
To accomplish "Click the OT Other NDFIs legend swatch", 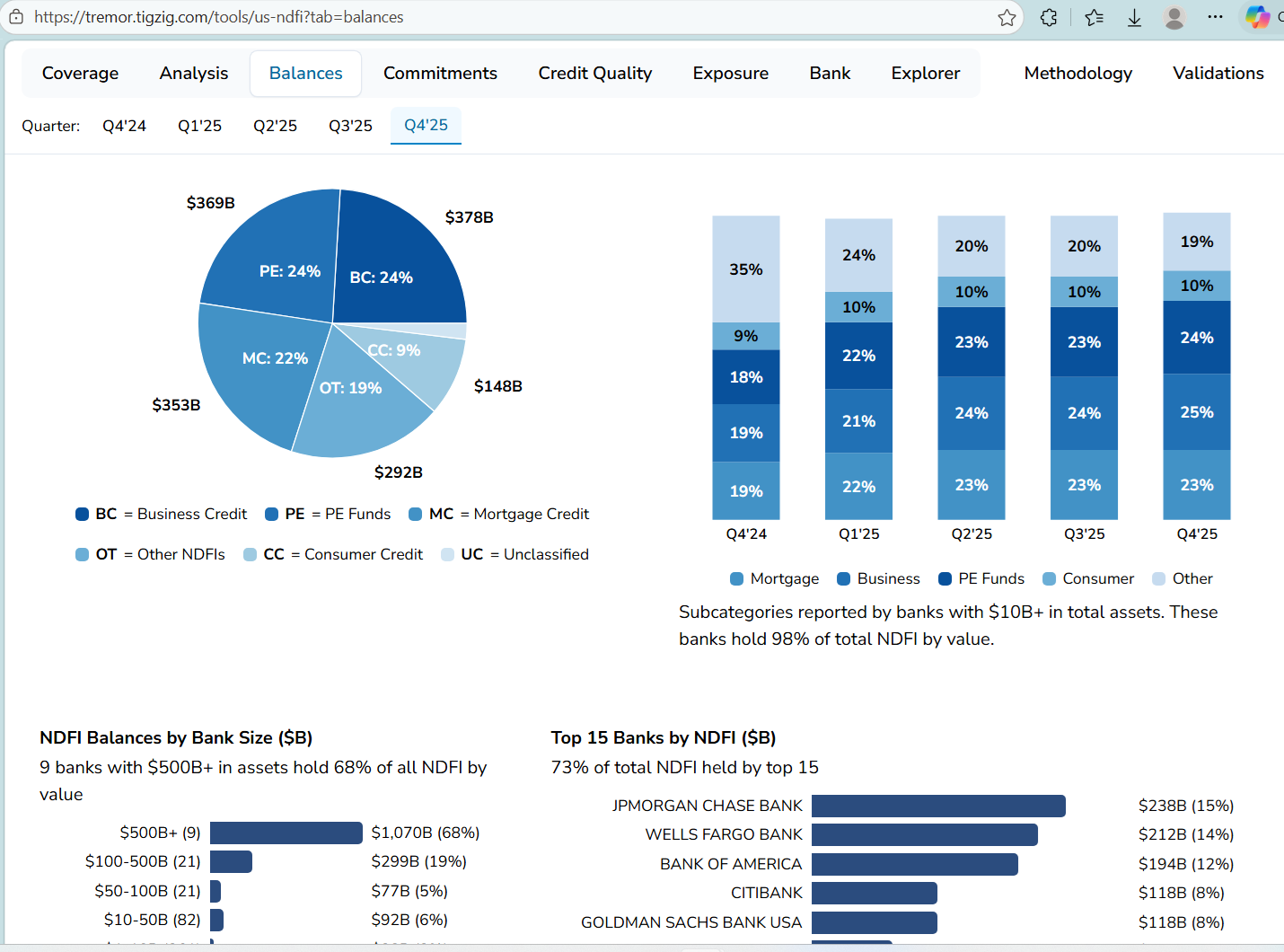I will click(83, 554).
